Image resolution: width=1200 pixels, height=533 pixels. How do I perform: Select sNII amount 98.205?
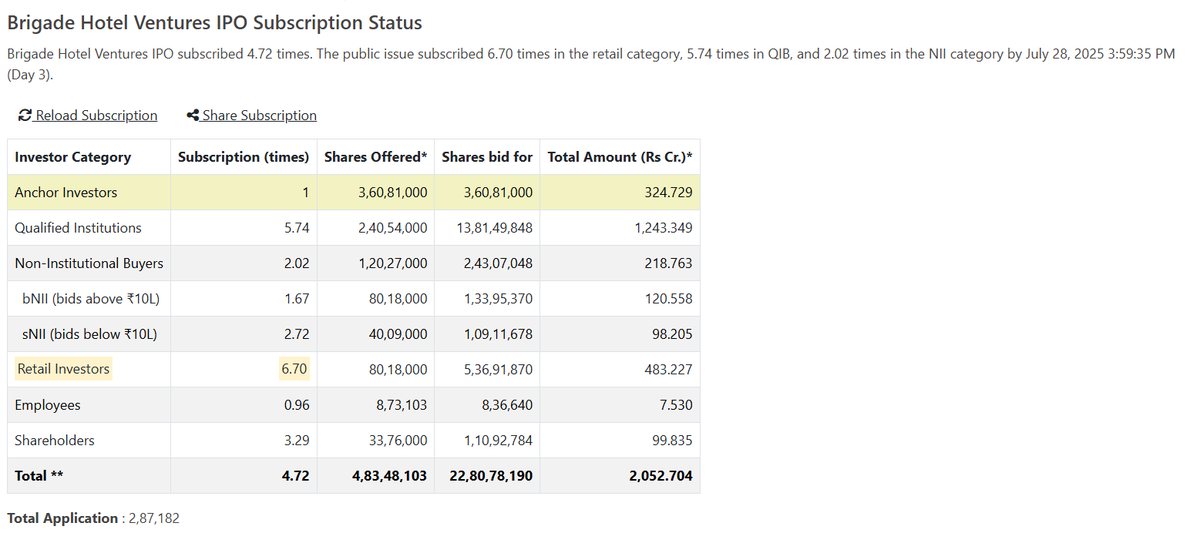pos(673,334)
